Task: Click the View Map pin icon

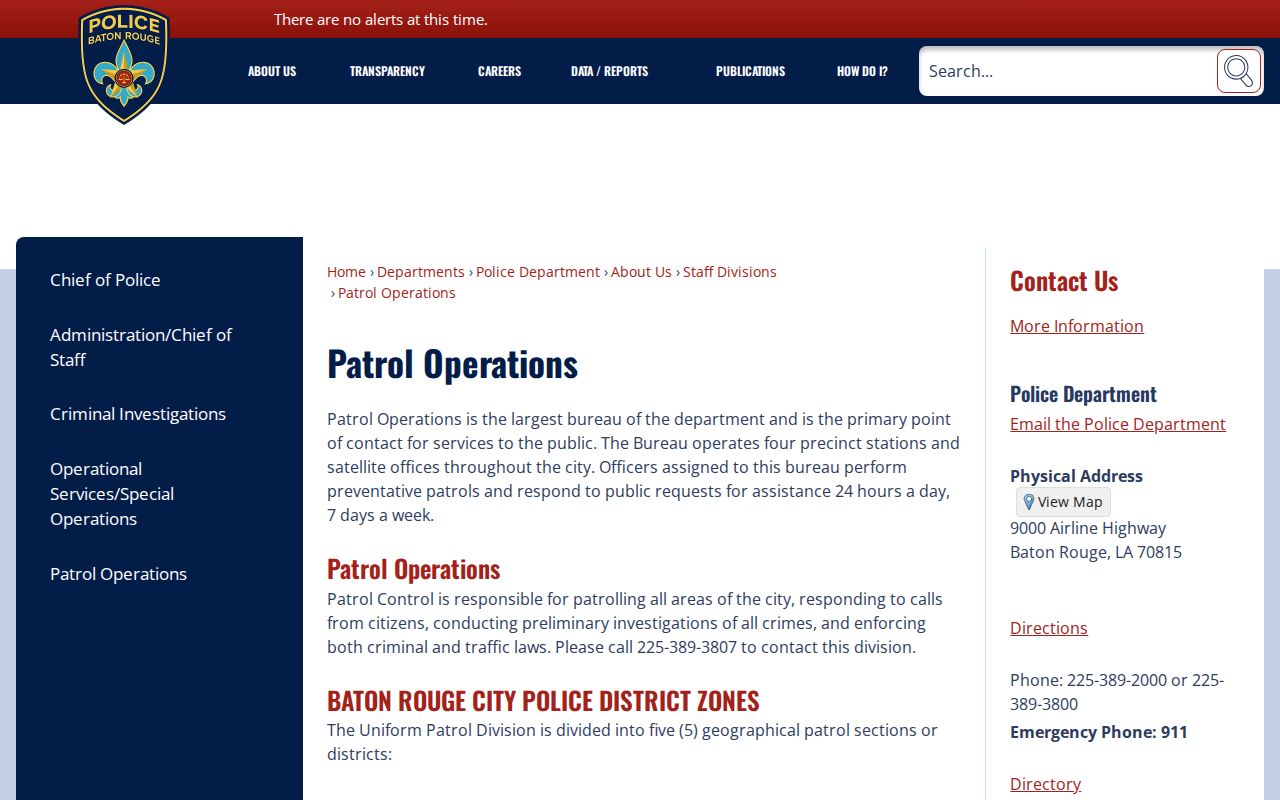Action: 1028,502
